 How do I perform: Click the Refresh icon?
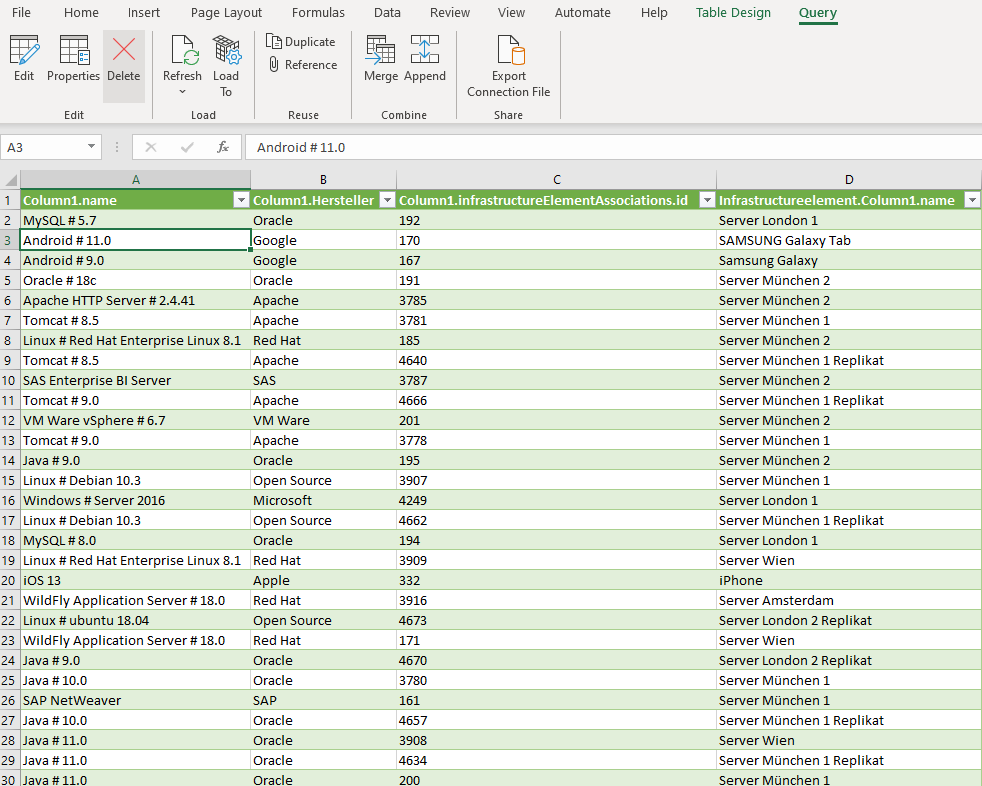point(182,55)
